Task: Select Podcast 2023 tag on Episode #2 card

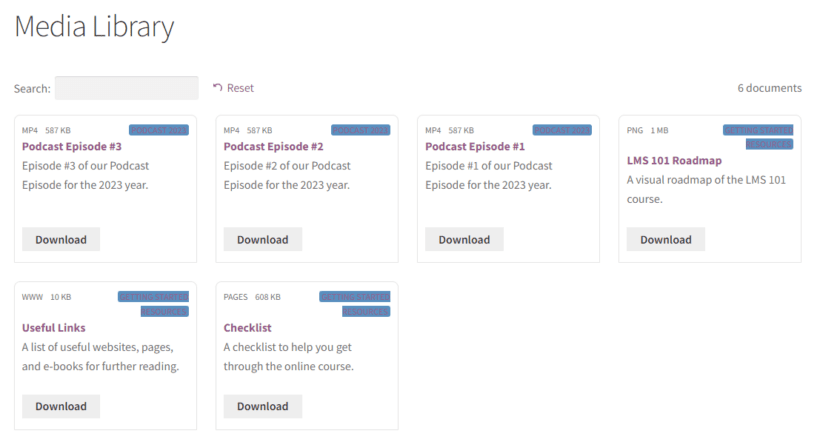Action: click(x=361, y=130)
